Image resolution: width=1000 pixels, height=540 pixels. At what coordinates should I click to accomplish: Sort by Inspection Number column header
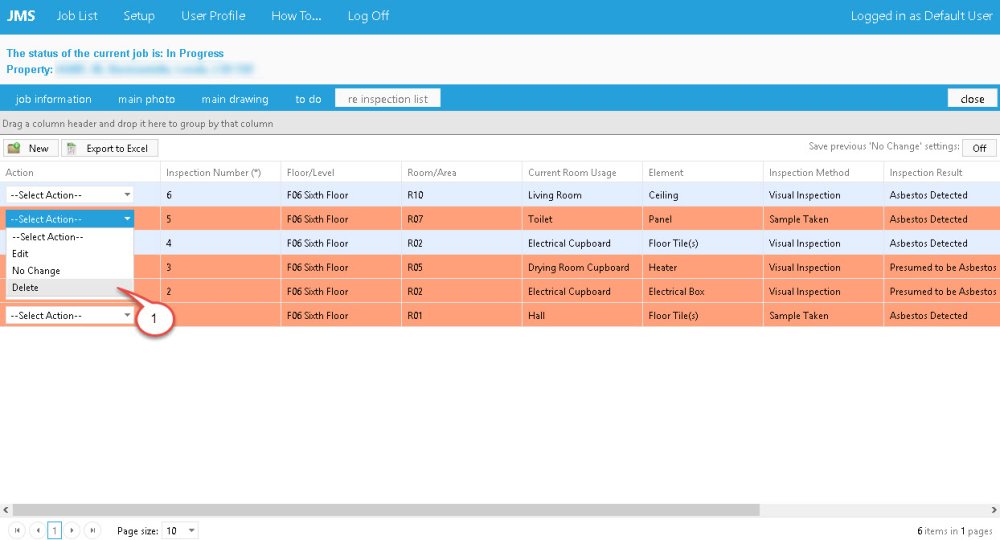(x=214, y=173)
